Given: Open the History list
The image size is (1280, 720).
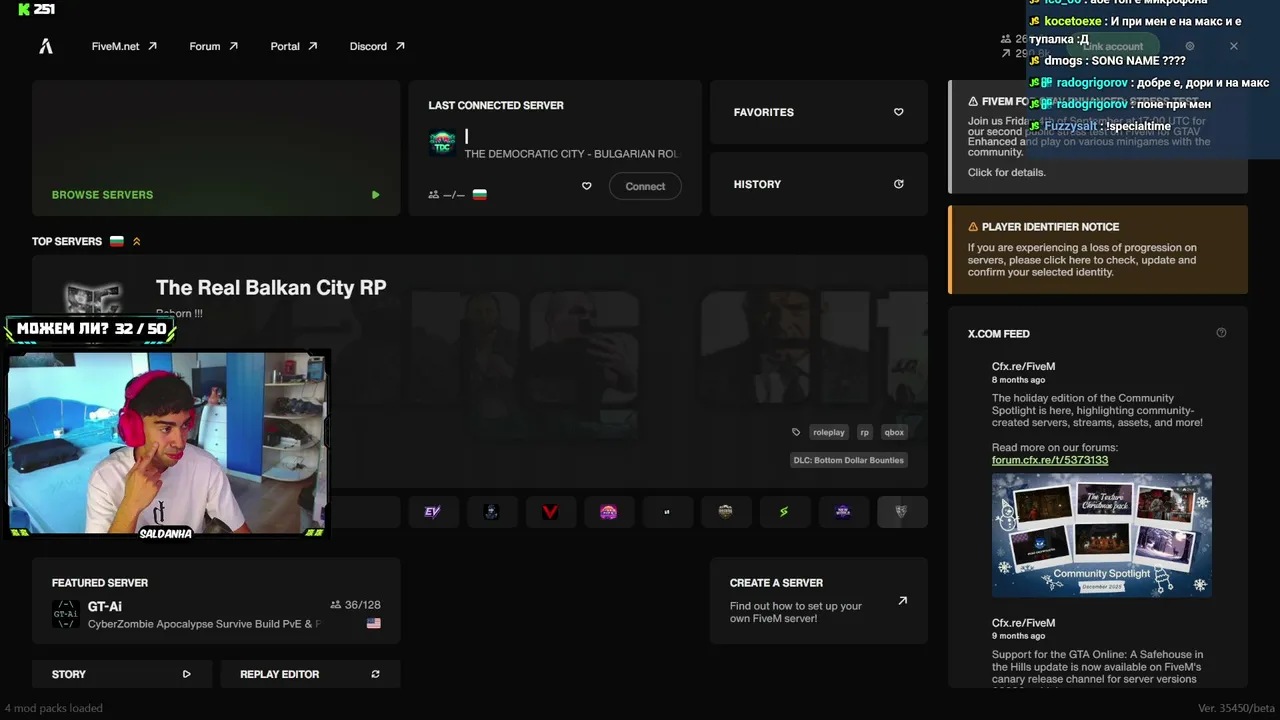Looking at the screenshot, I should click(819, 184).
